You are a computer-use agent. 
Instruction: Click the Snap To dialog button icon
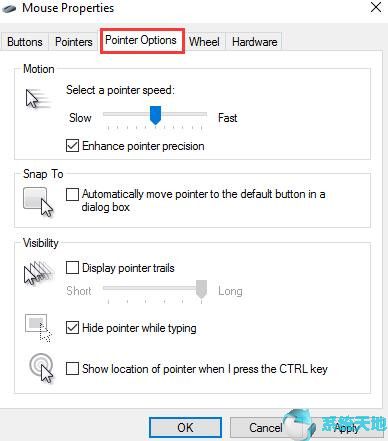coord(38,202)
